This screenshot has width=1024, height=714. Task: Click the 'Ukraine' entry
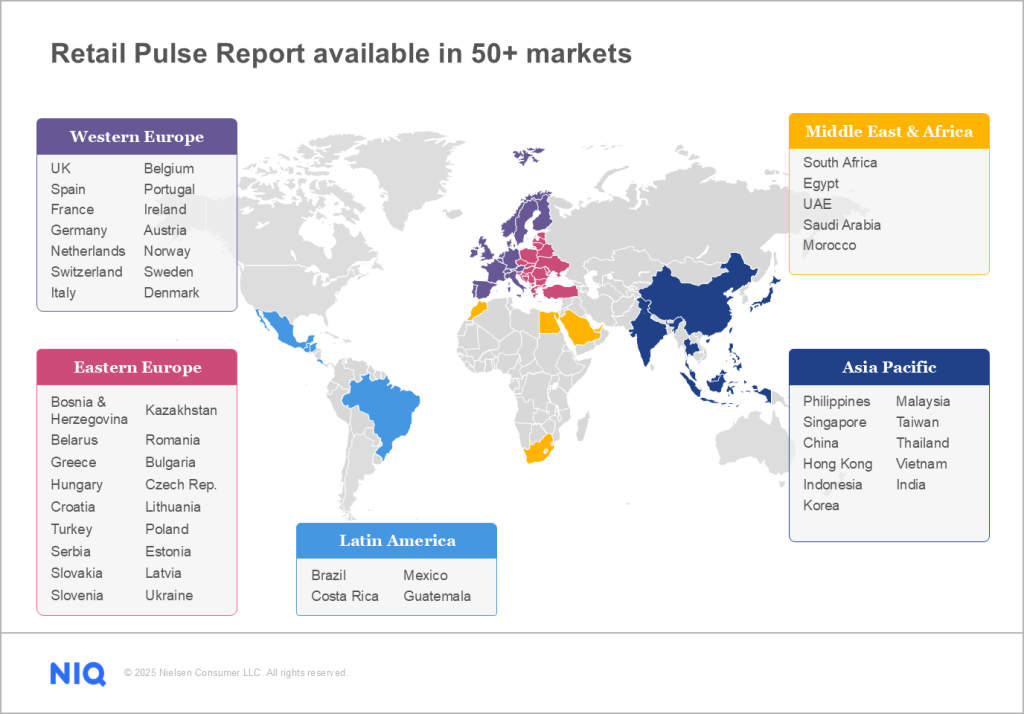[x=169, y=595]
